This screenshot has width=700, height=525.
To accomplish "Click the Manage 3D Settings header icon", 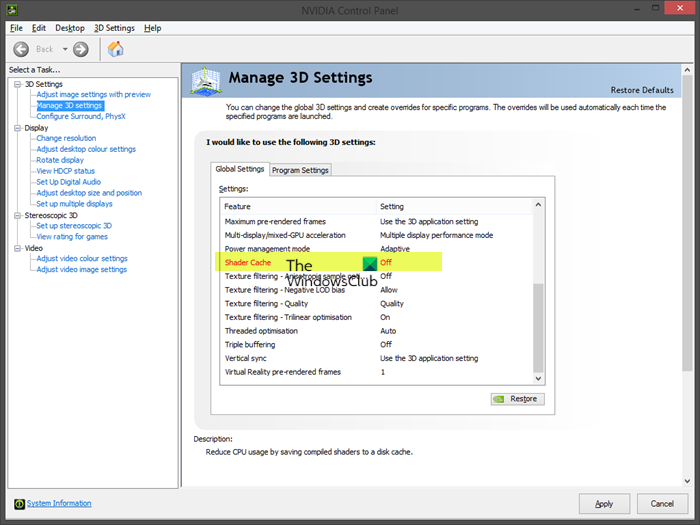I will [x=206, y=81].
